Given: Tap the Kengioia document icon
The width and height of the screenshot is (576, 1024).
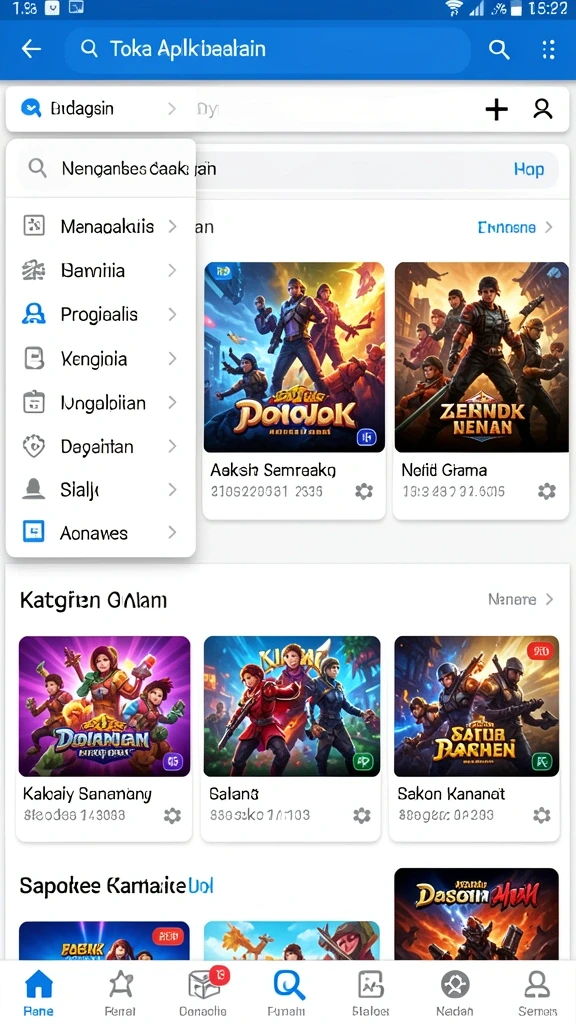Looking at the screenshot, I should pos(34,359).
